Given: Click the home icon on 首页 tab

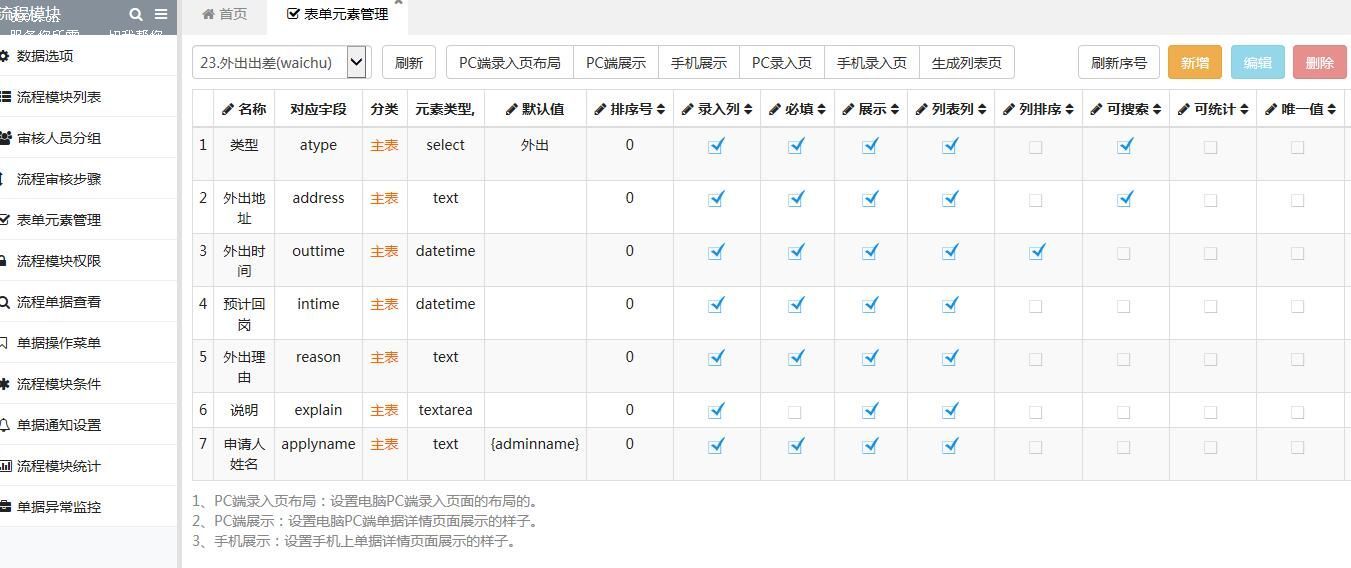Looking at the screenshot, I should tap(208, 14).
